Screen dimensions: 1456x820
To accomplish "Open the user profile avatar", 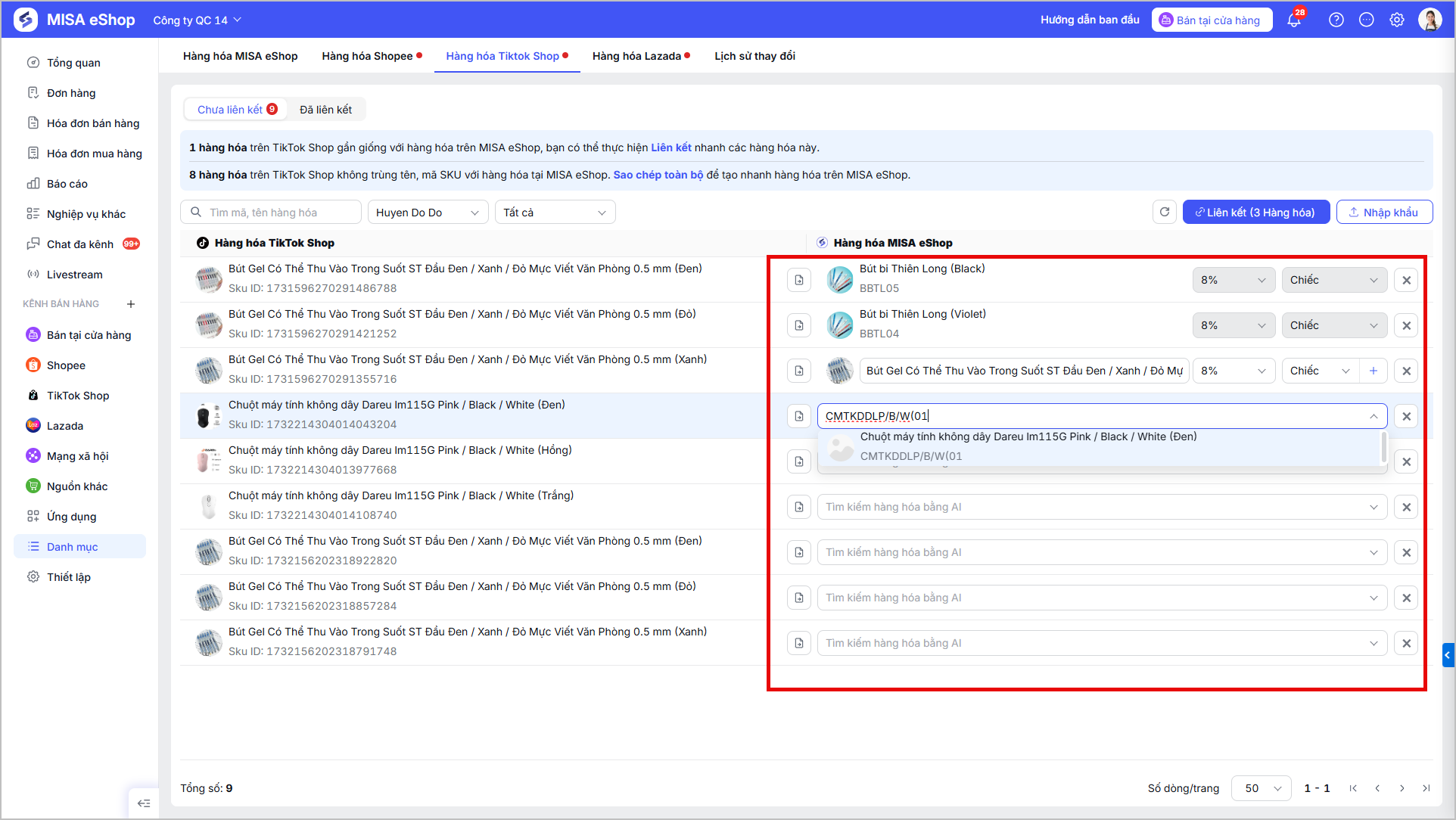I will (1430, 20).
